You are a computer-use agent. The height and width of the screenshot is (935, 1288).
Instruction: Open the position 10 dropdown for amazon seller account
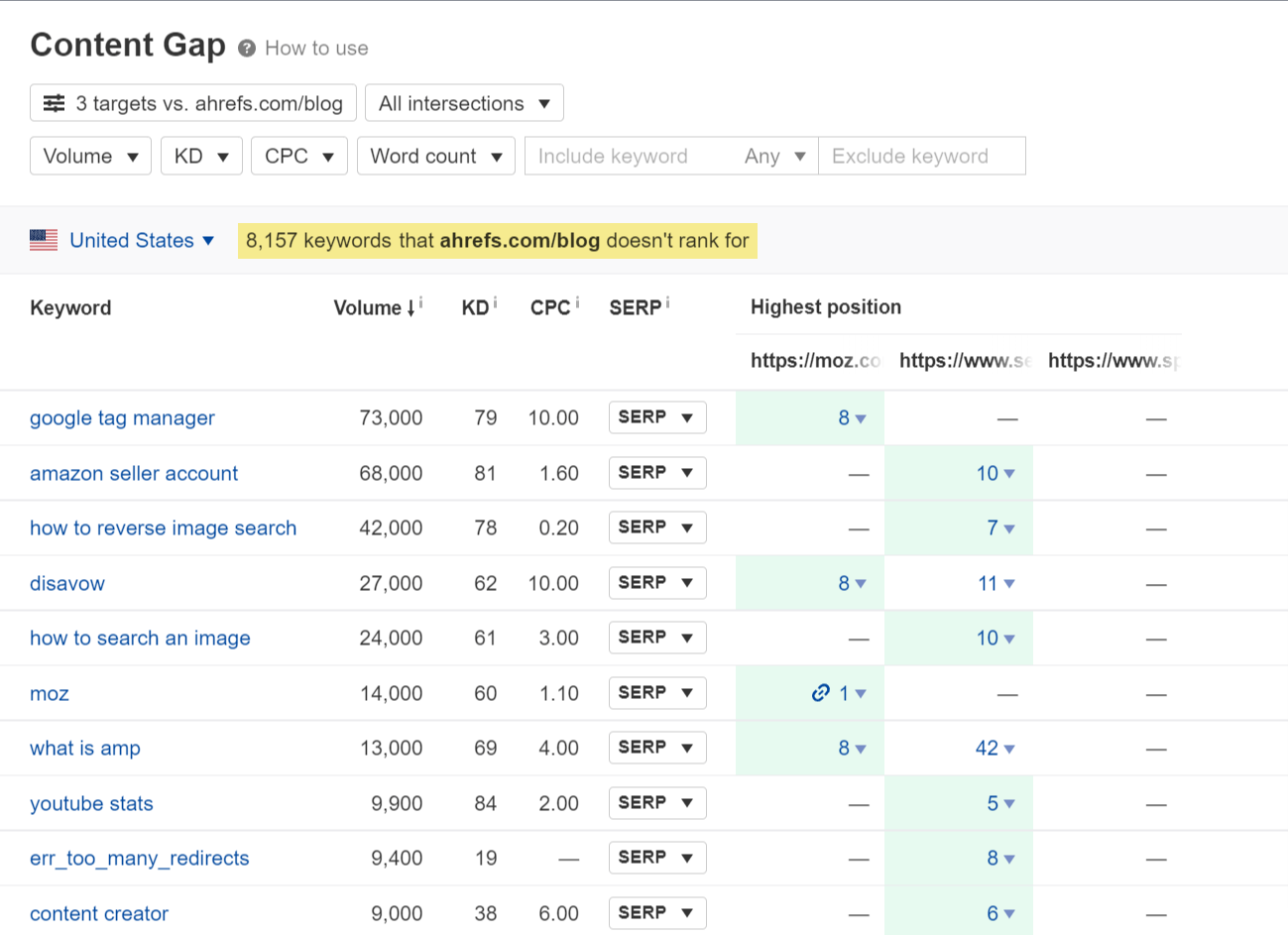(996, 473)
